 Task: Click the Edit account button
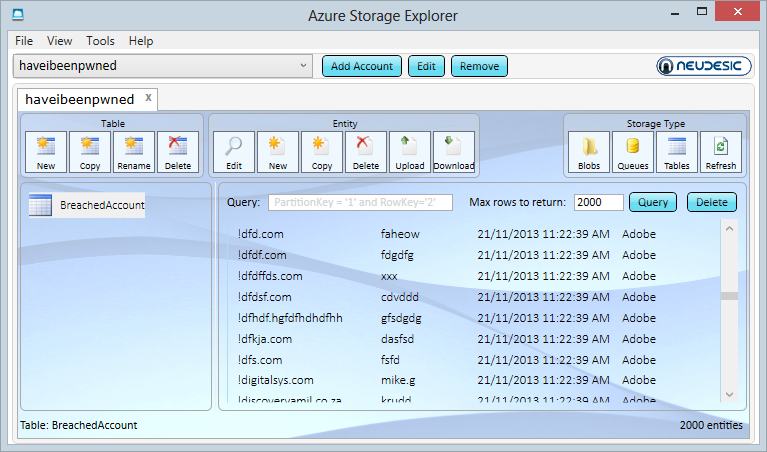tap(426, 66)
